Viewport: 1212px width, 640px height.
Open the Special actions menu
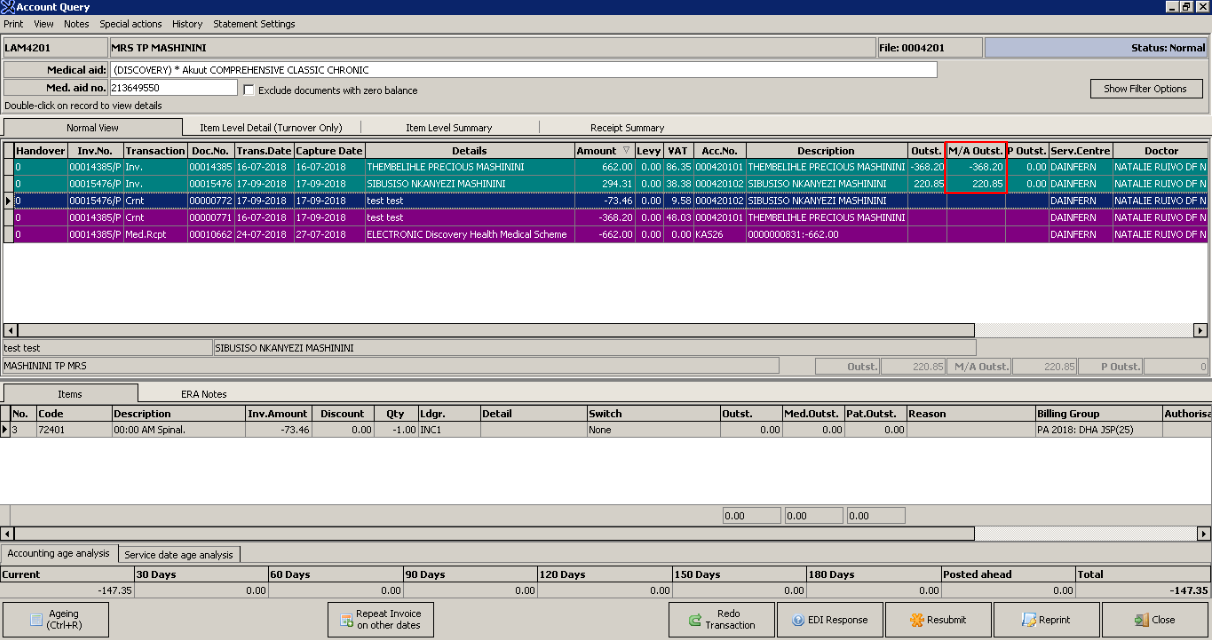[x=130, y=24]
